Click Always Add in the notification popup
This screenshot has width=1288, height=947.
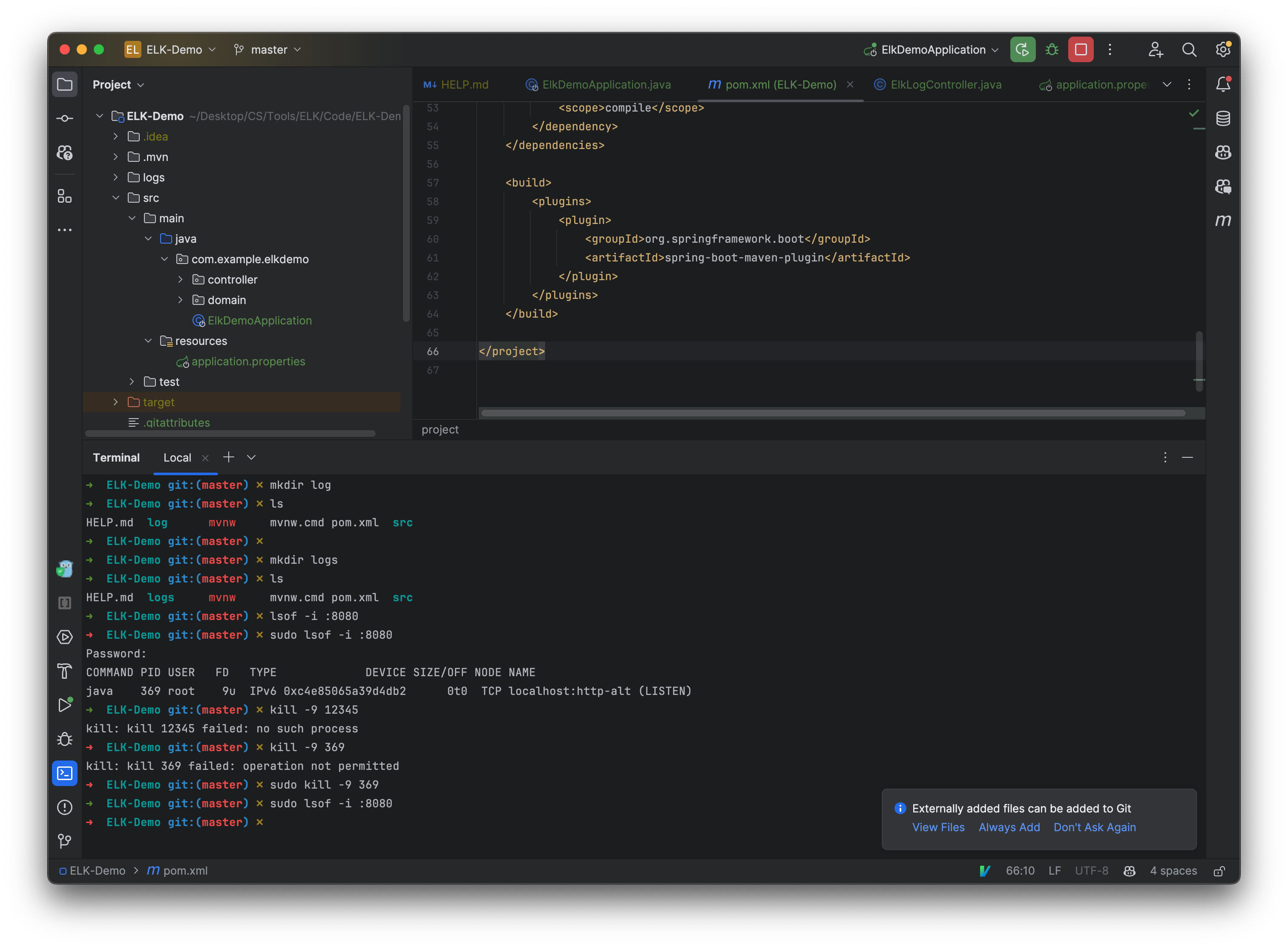(x=1009, y=827)
